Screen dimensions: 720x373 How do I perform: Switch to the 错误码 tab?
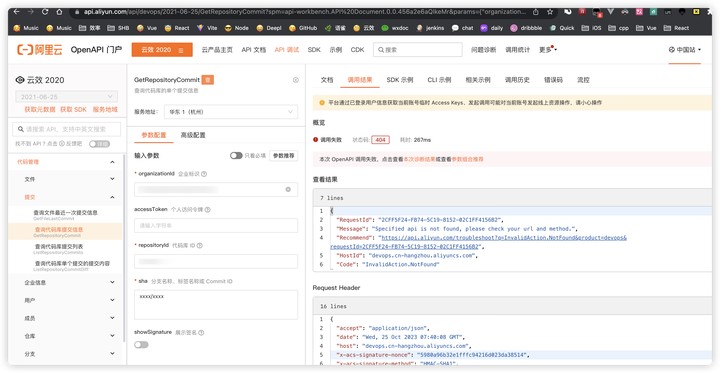[x=553, y=80]
